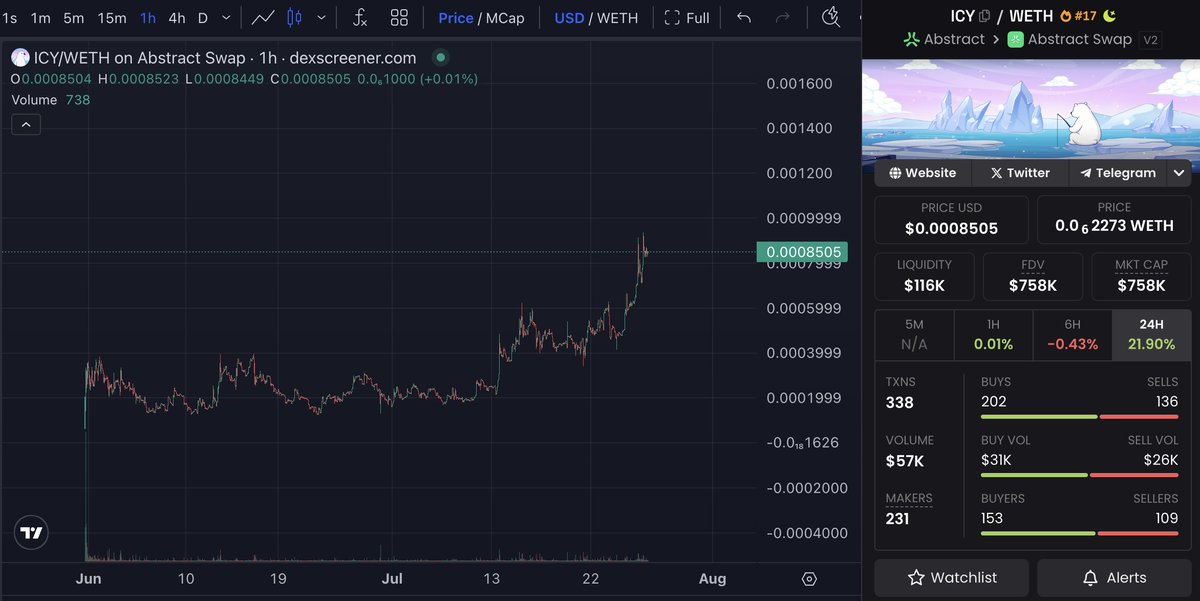Toggle chart to MCap mode
This screenshot has height=601, width=1200.
(x=506, y=18)
